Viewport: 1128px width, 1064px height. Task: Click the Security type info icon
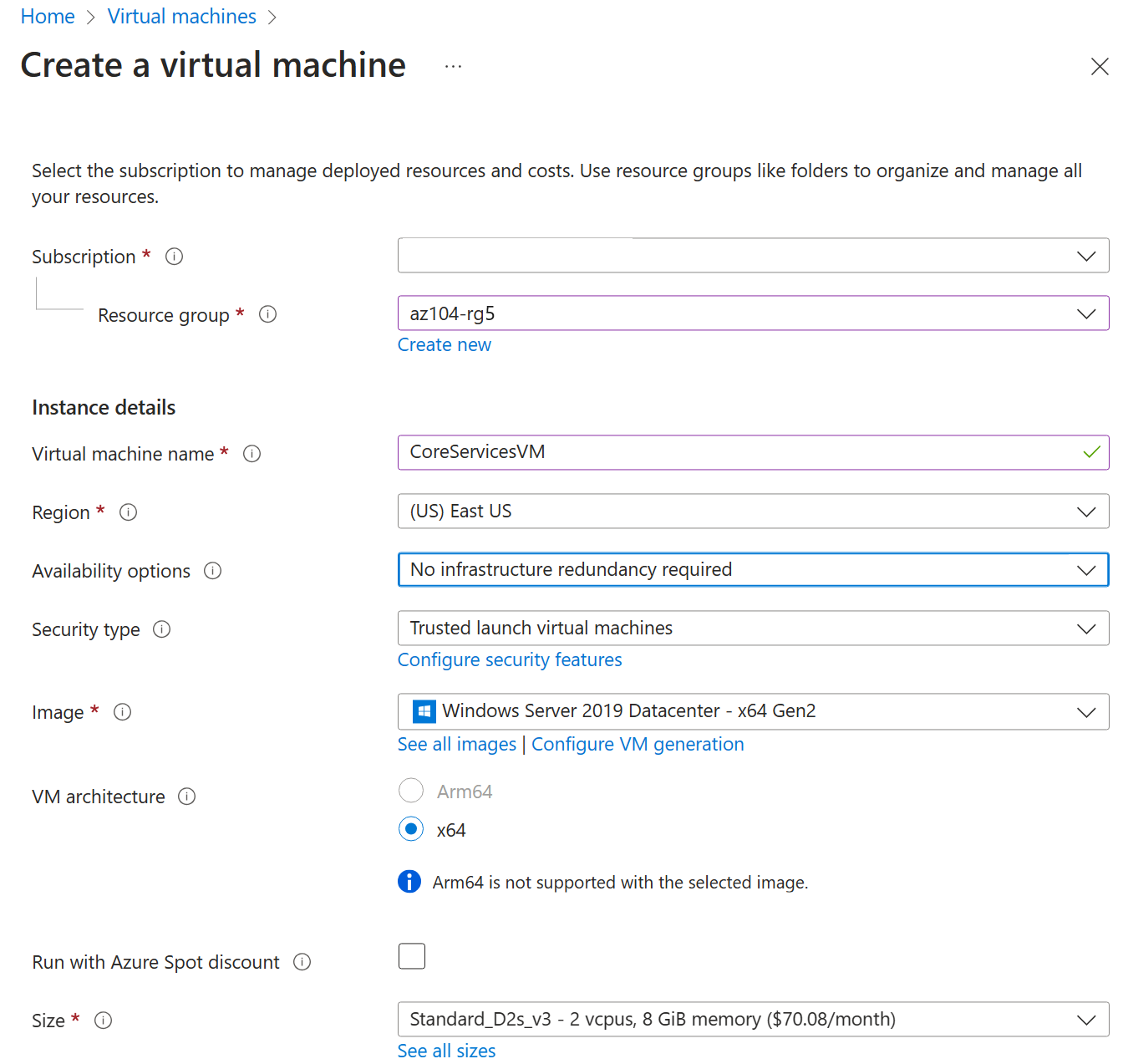click(161, 629)
